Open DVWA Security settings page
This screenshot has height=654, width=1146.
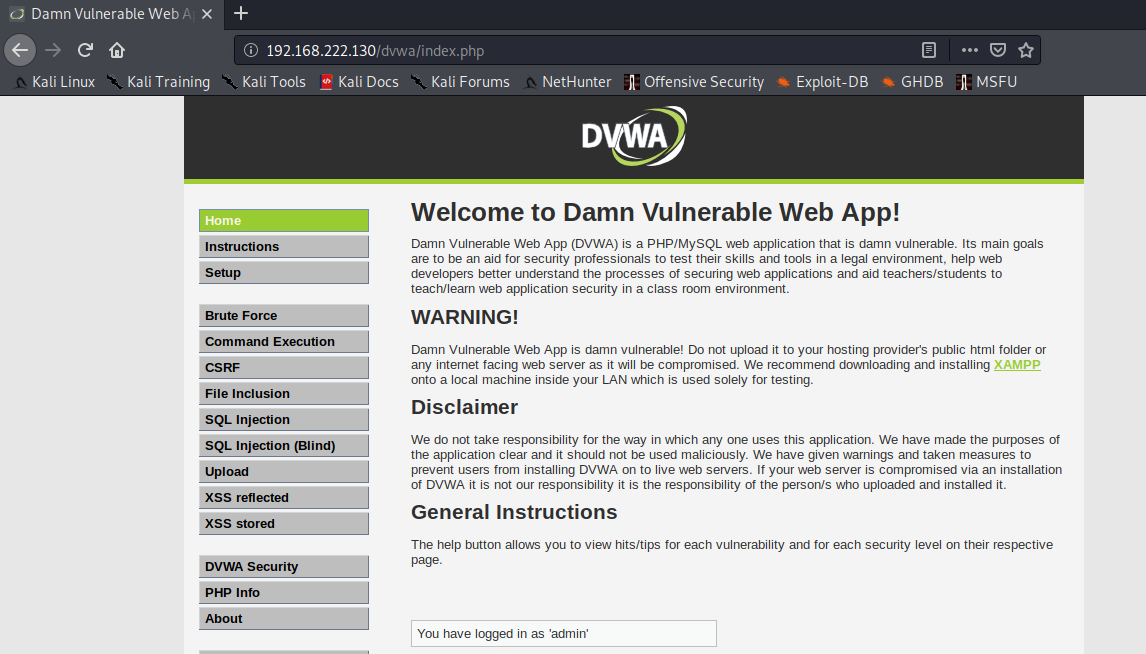pyautogui.click(x=284, y=566)
